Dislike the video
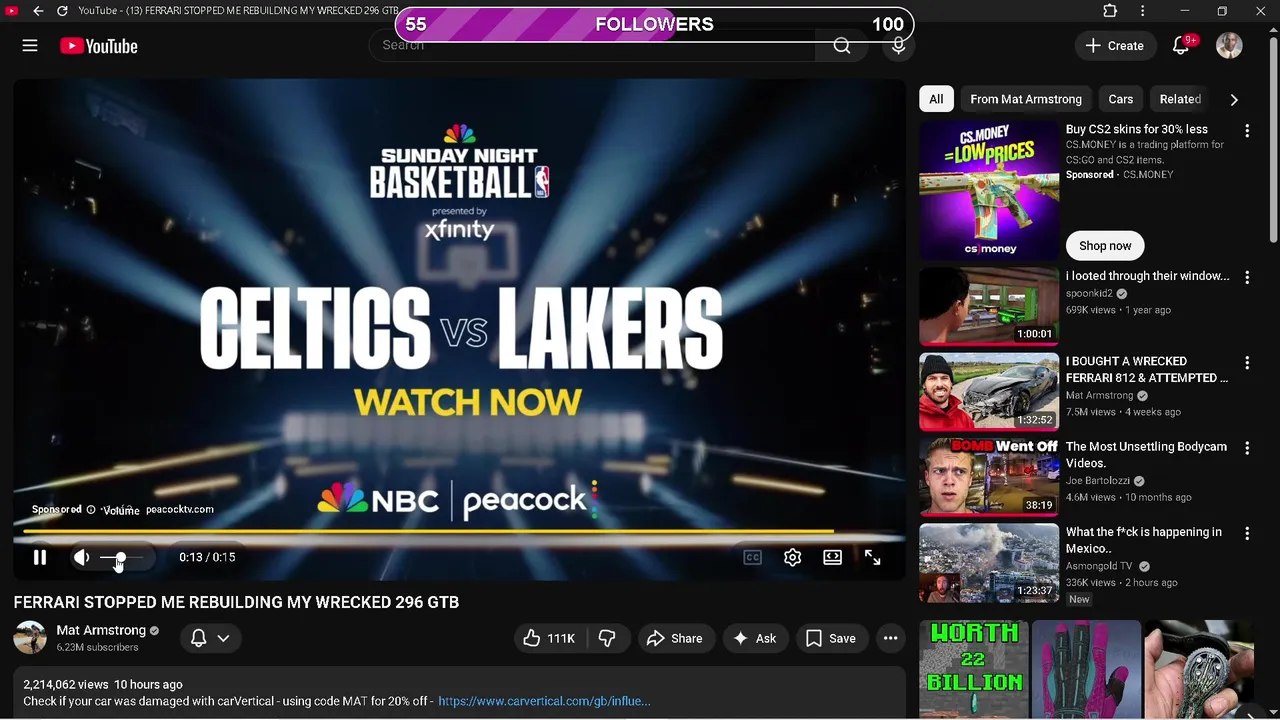Viewport: 1280px width, 720px height. [607, 638]
